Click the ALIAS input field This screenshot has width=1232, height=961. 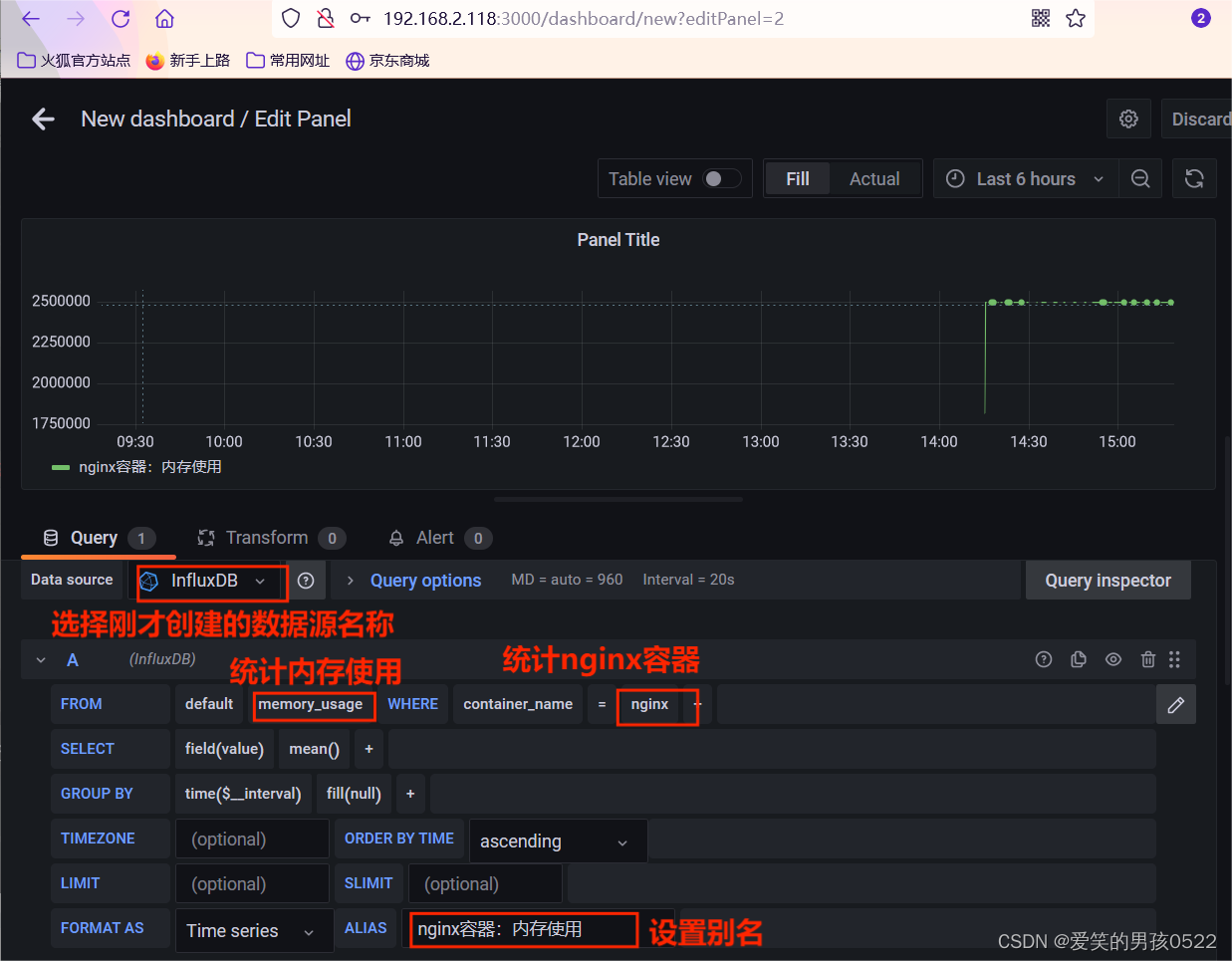[523, 929]
